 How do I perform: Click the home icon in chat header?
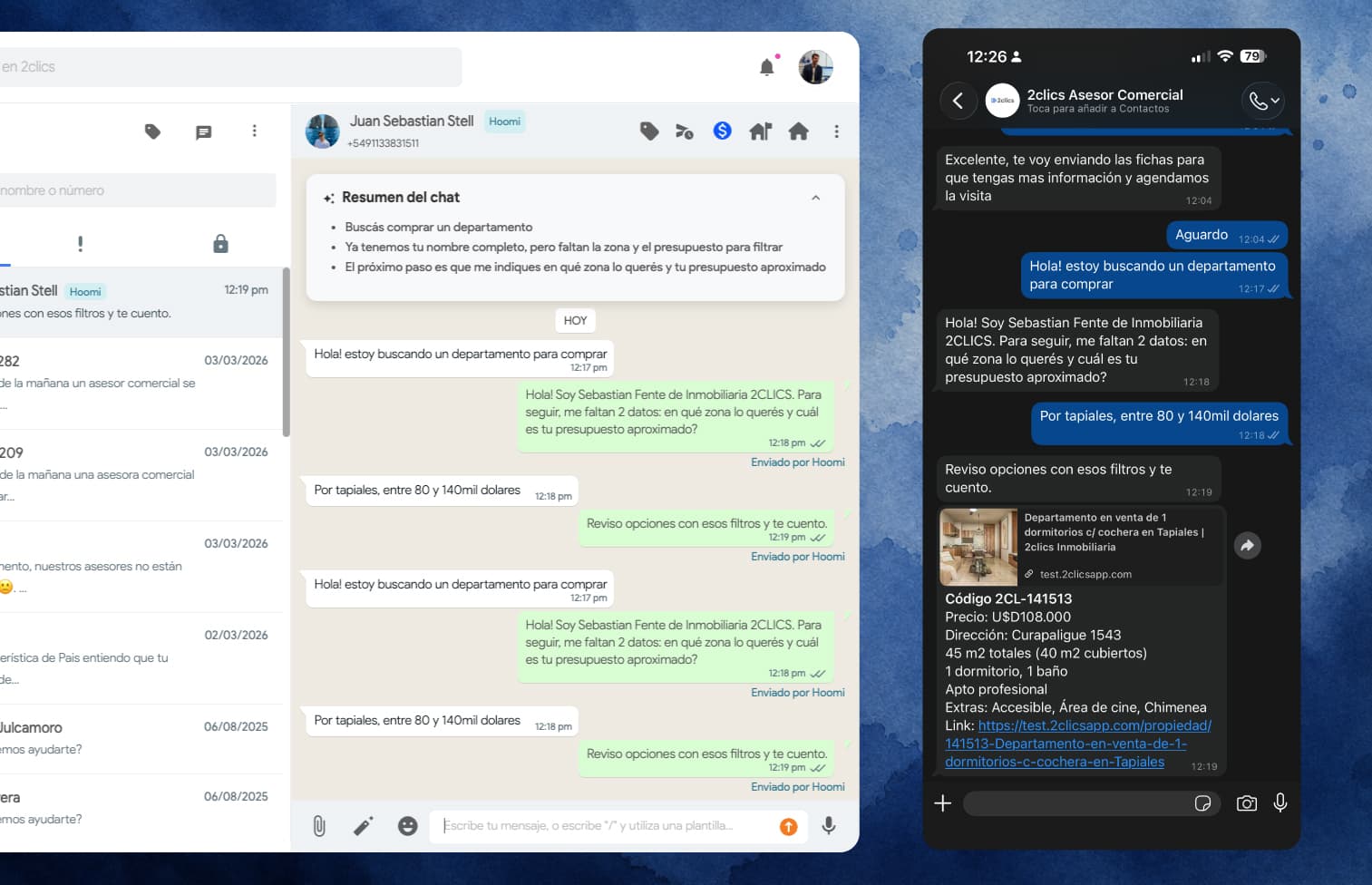point(798,131)
